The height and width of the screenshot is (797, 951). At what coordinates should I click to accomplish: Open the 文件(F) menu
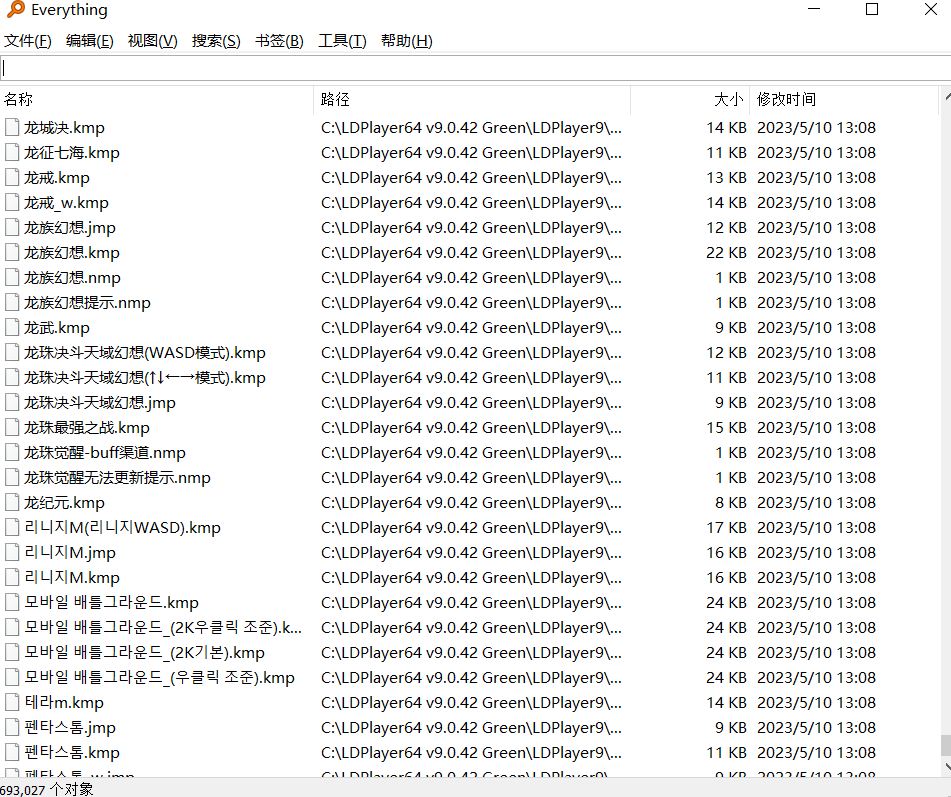tap(27, 41)
